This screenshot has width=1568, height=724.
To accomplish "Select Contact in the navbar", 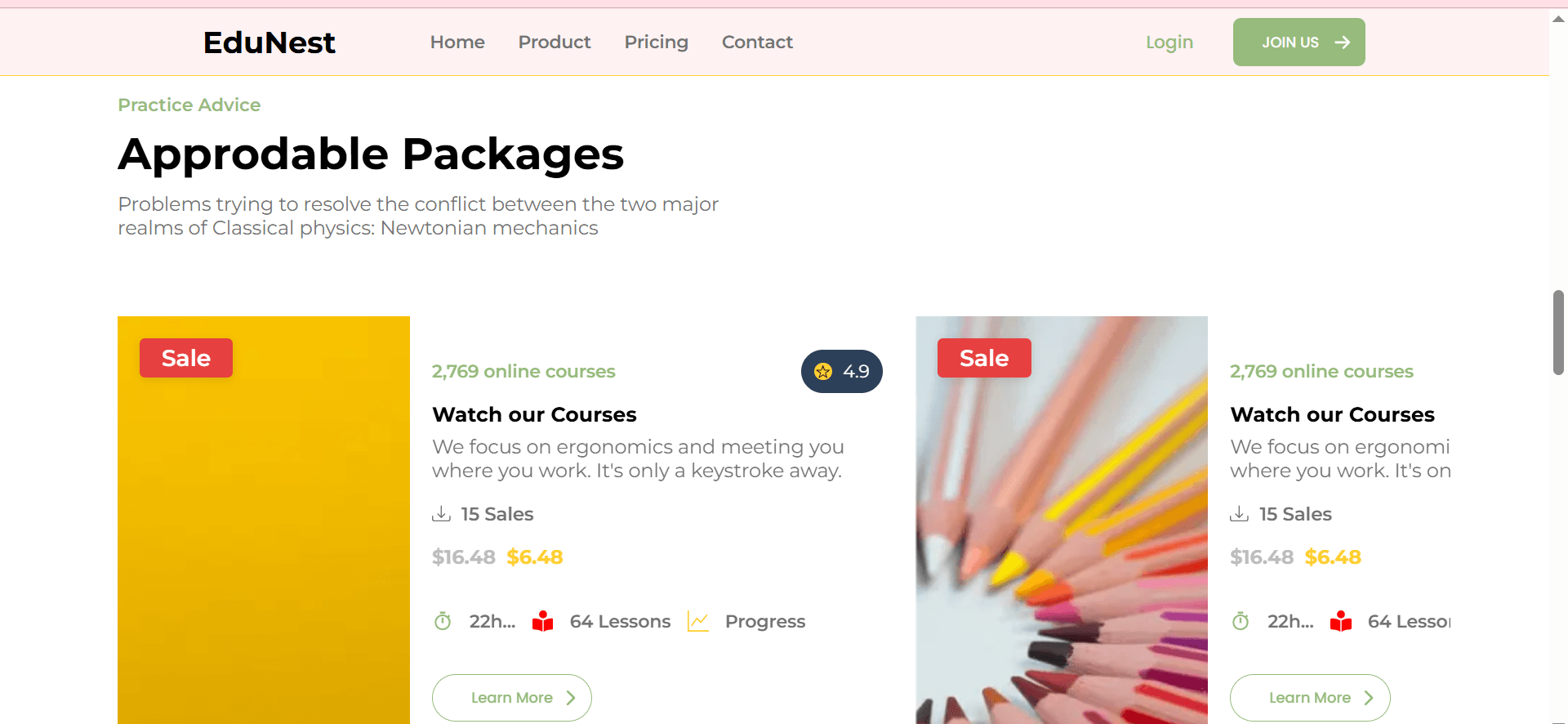I will (x=757, y=42).
